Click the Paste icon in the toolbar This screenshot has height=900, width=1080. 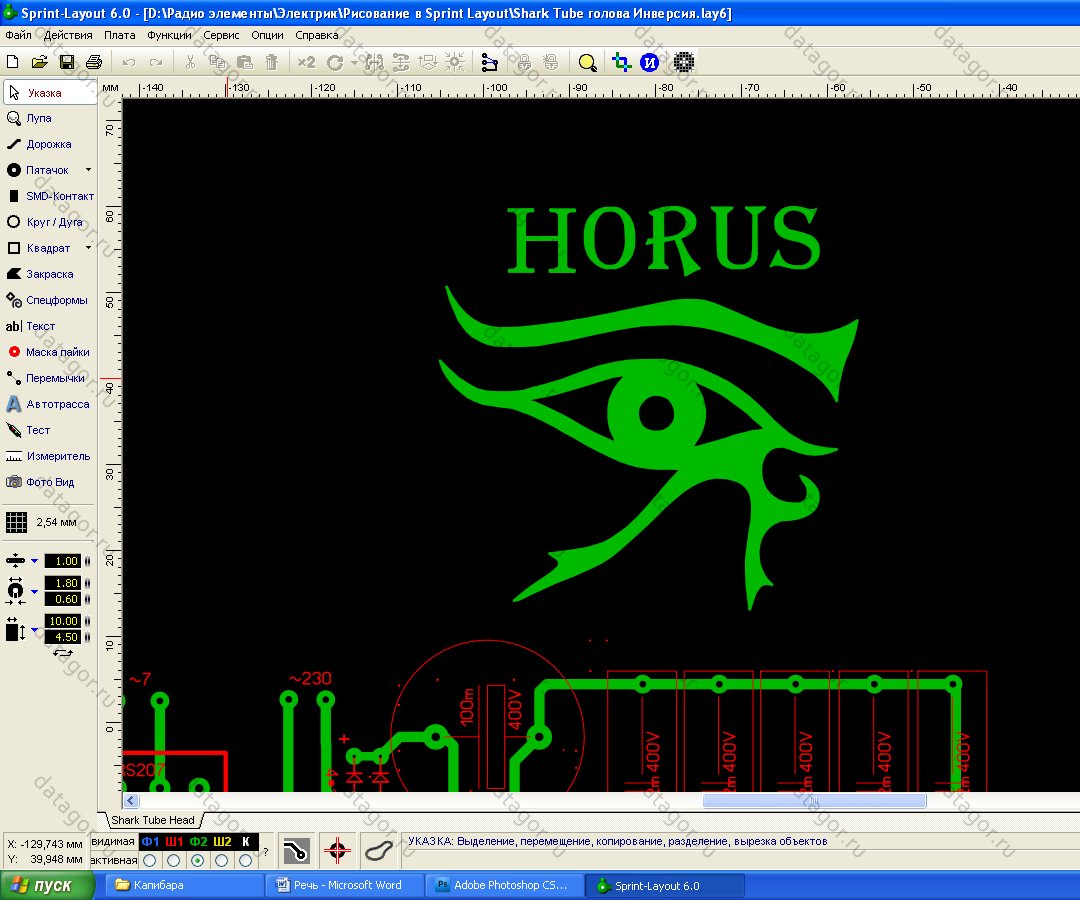tap(245, 62)
